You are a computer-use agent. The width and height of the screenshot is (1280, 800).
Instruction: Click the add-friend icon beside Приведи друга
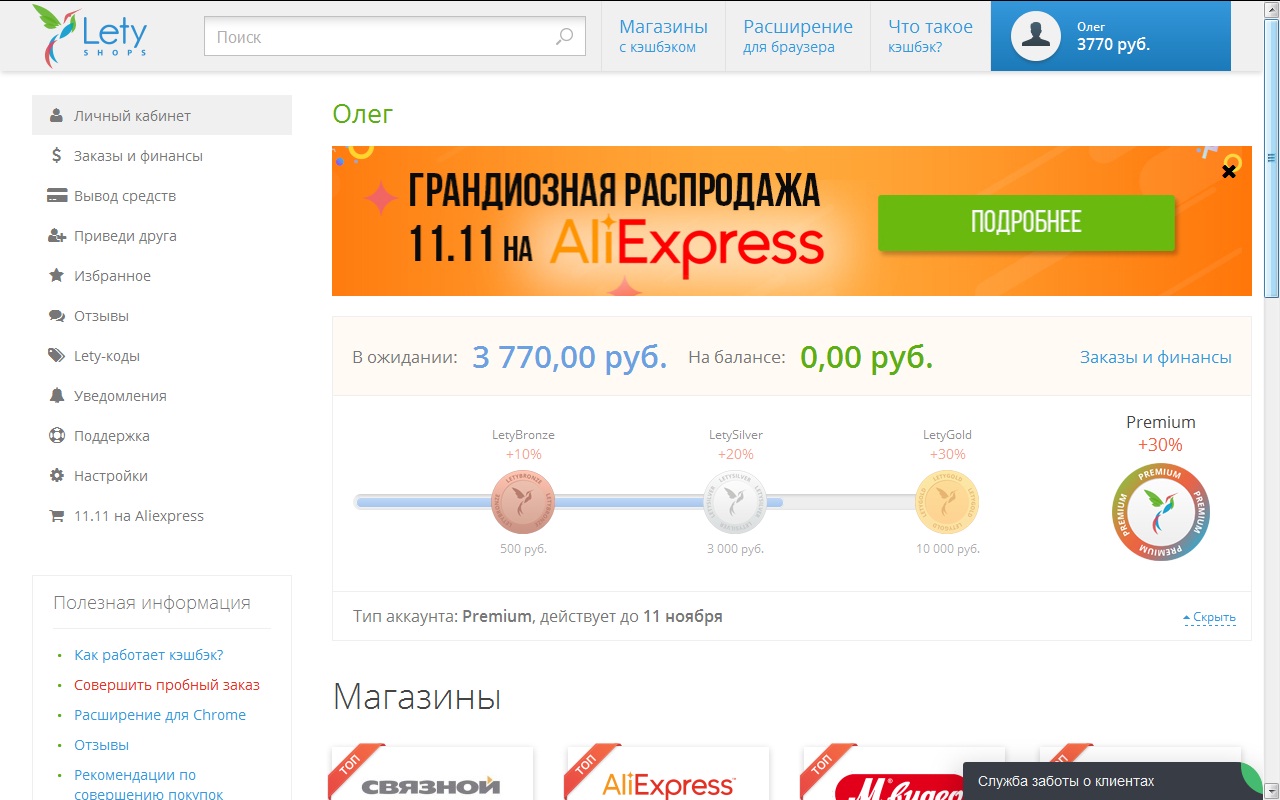click(x=57, y=235)
